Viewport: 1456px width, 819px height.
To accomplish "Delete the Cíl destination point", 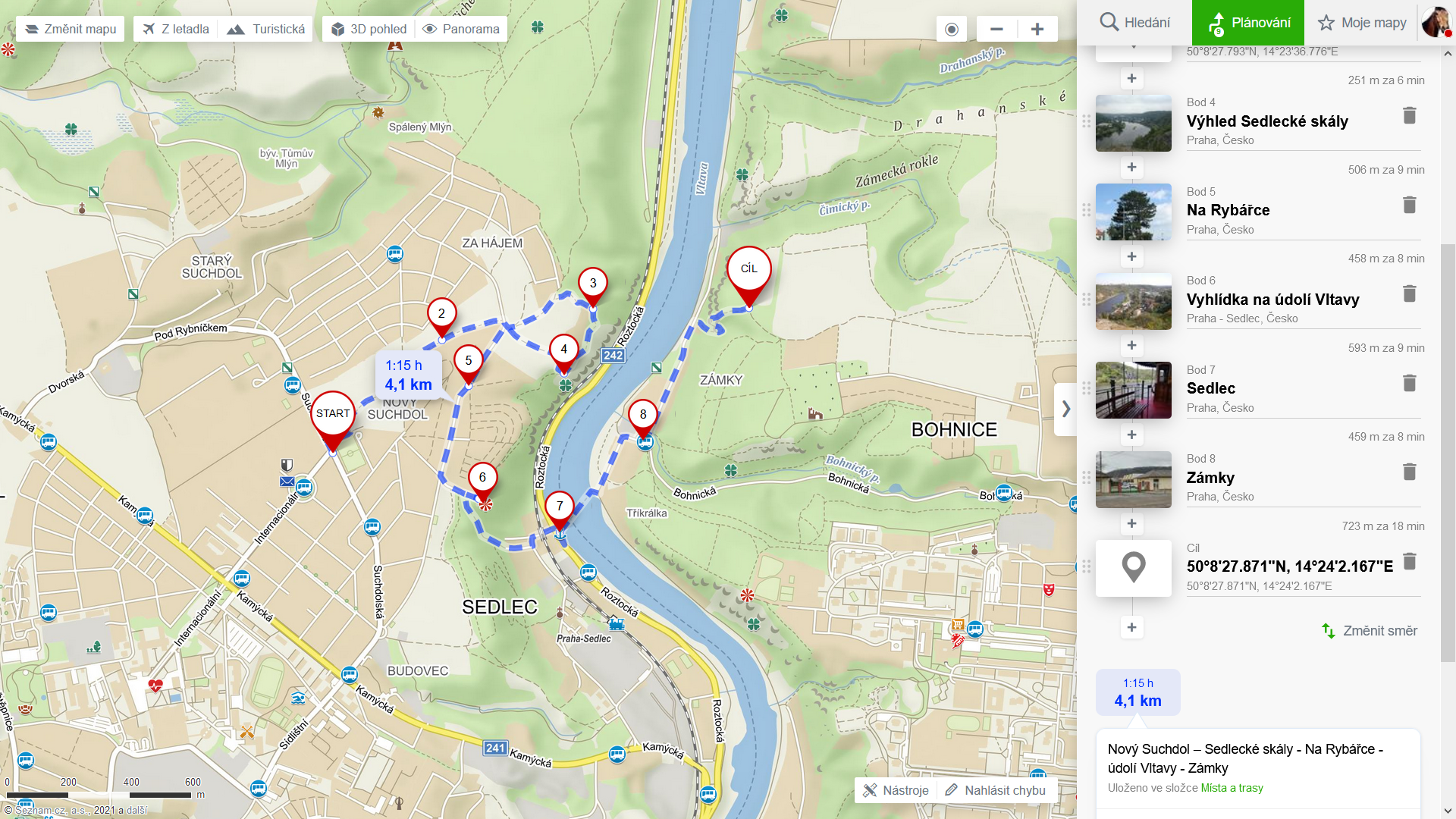I will click(x=1409, y=561).
